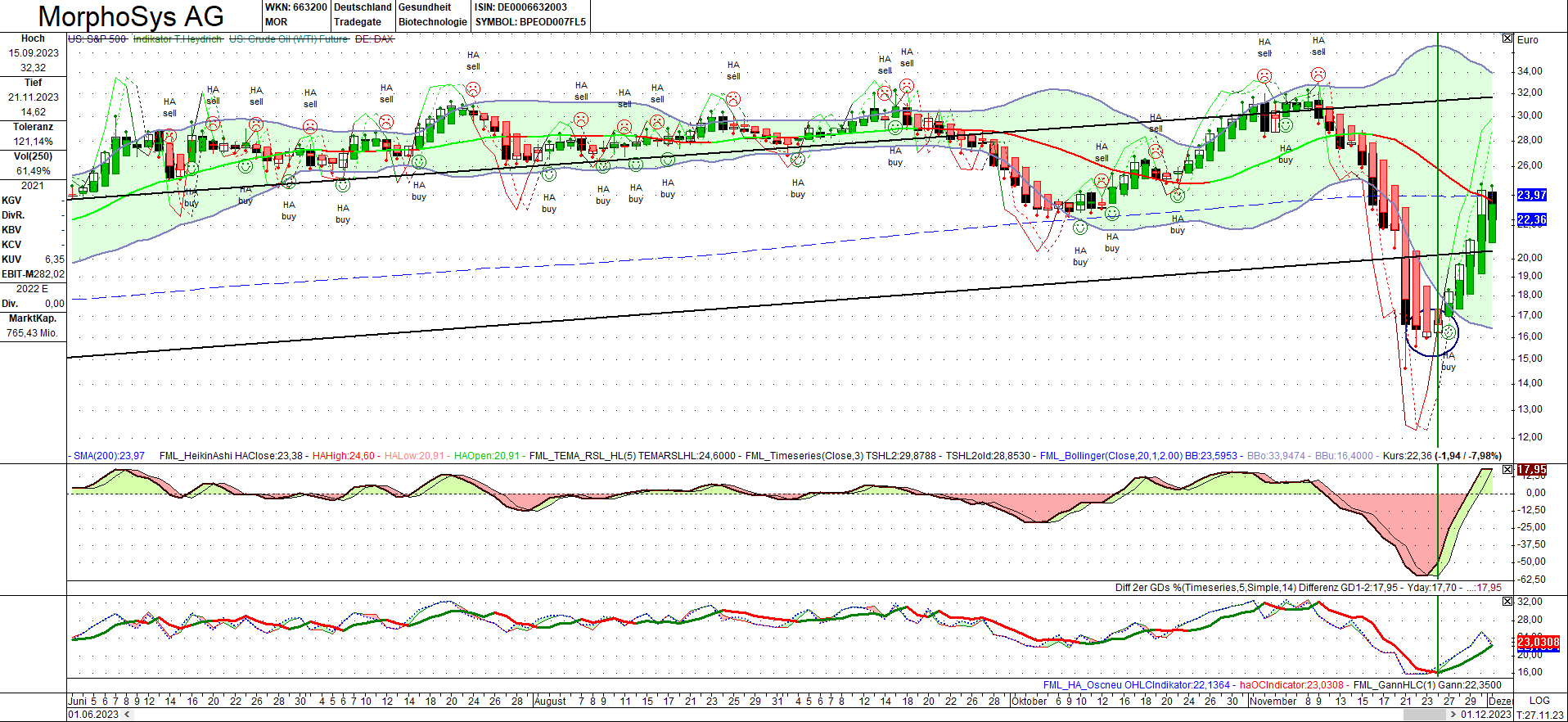Click the FML_Bollinger(Close,20,1,2.00) legend entry
This screenshot has width=1568, height=722.
pyautogui.click(x=1138, y=456)
